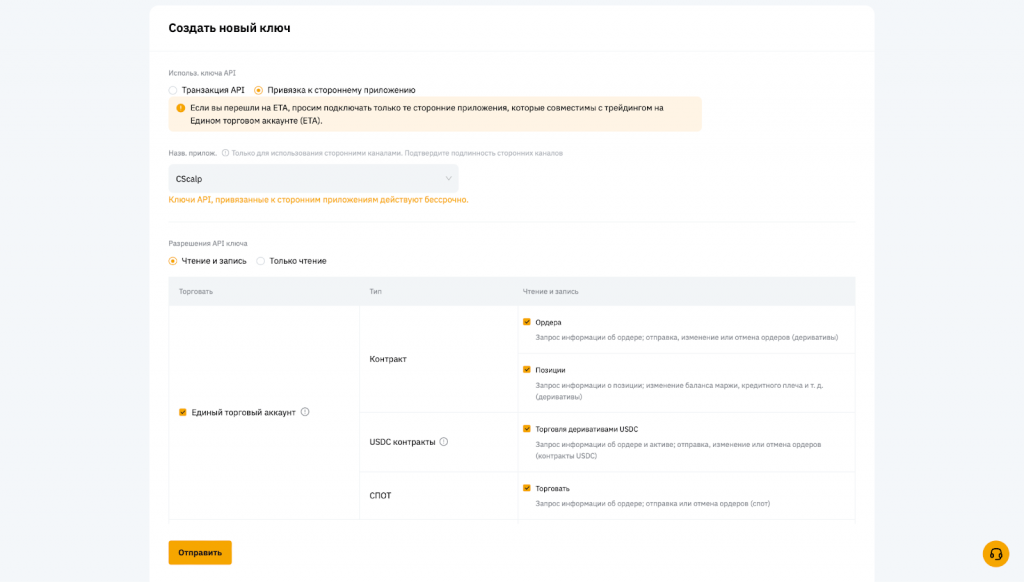The width and height of the screenshot is (1024, 582).
Task: Open the CScalp application dropdown
Action: [312, 179]
